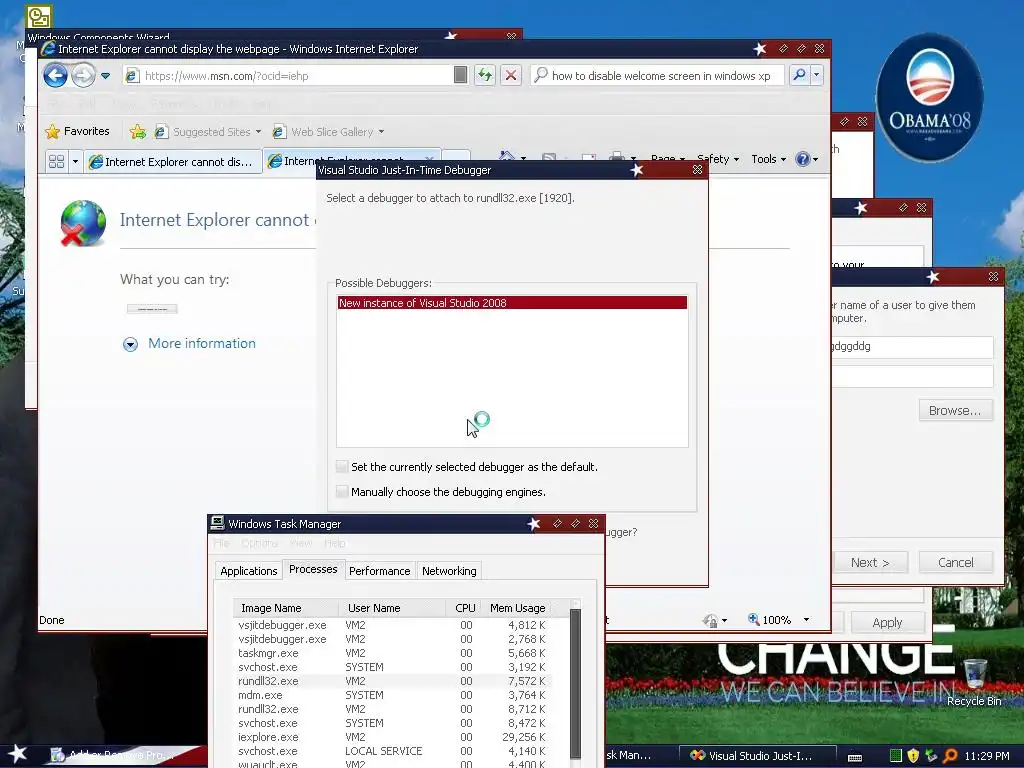Select the taskmgr.exe process row
The height and width of the screenshot is (768, 1024).
pyautogui.click(x=392, y=653)
